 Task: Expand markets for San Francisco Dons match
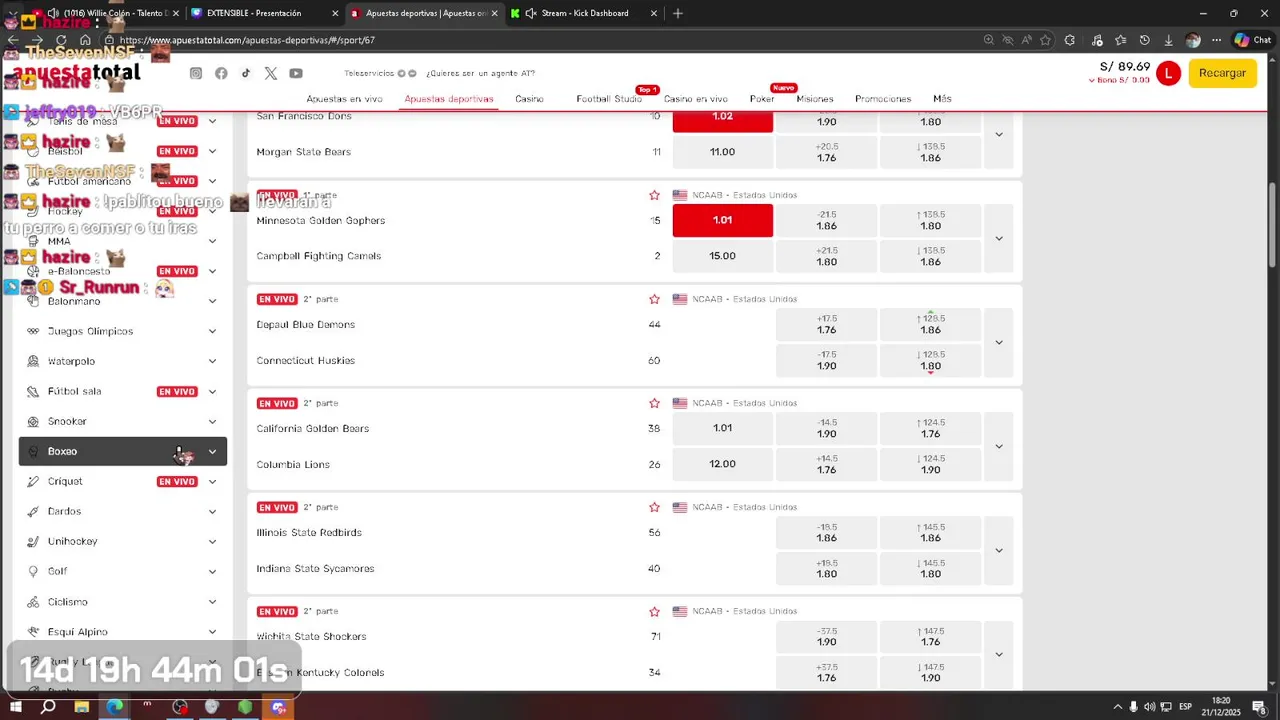999,134
